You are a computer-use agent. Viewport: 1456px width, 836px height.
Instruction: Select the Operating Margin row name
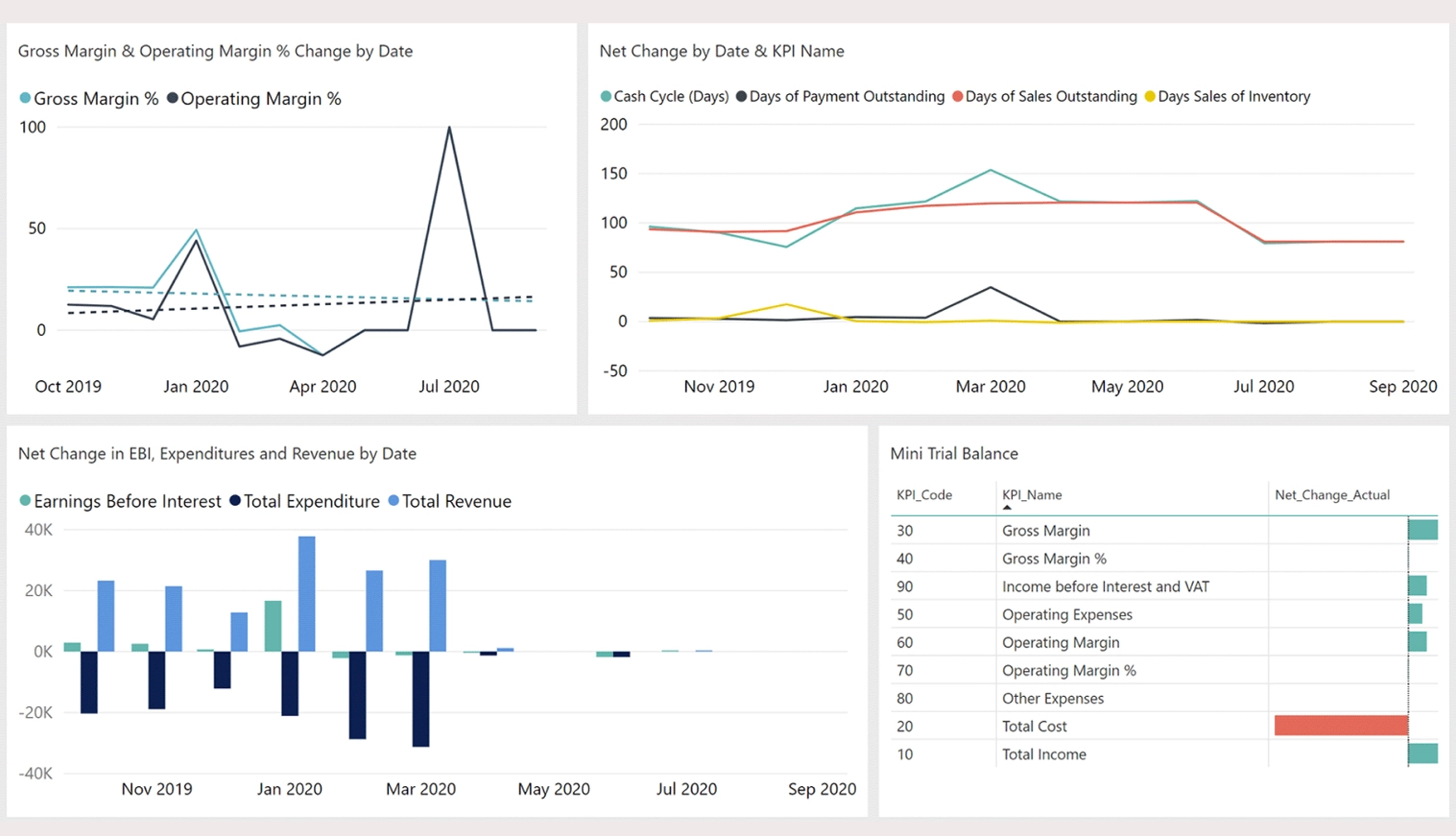[x=1061, y=642]
